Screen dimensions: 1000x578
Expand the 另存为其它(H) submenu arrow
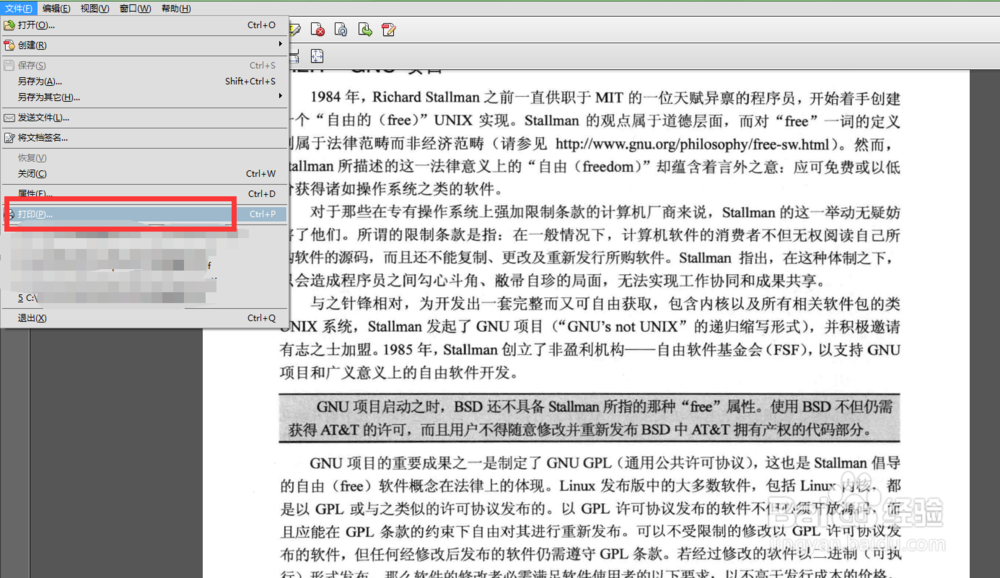point(280,96)
